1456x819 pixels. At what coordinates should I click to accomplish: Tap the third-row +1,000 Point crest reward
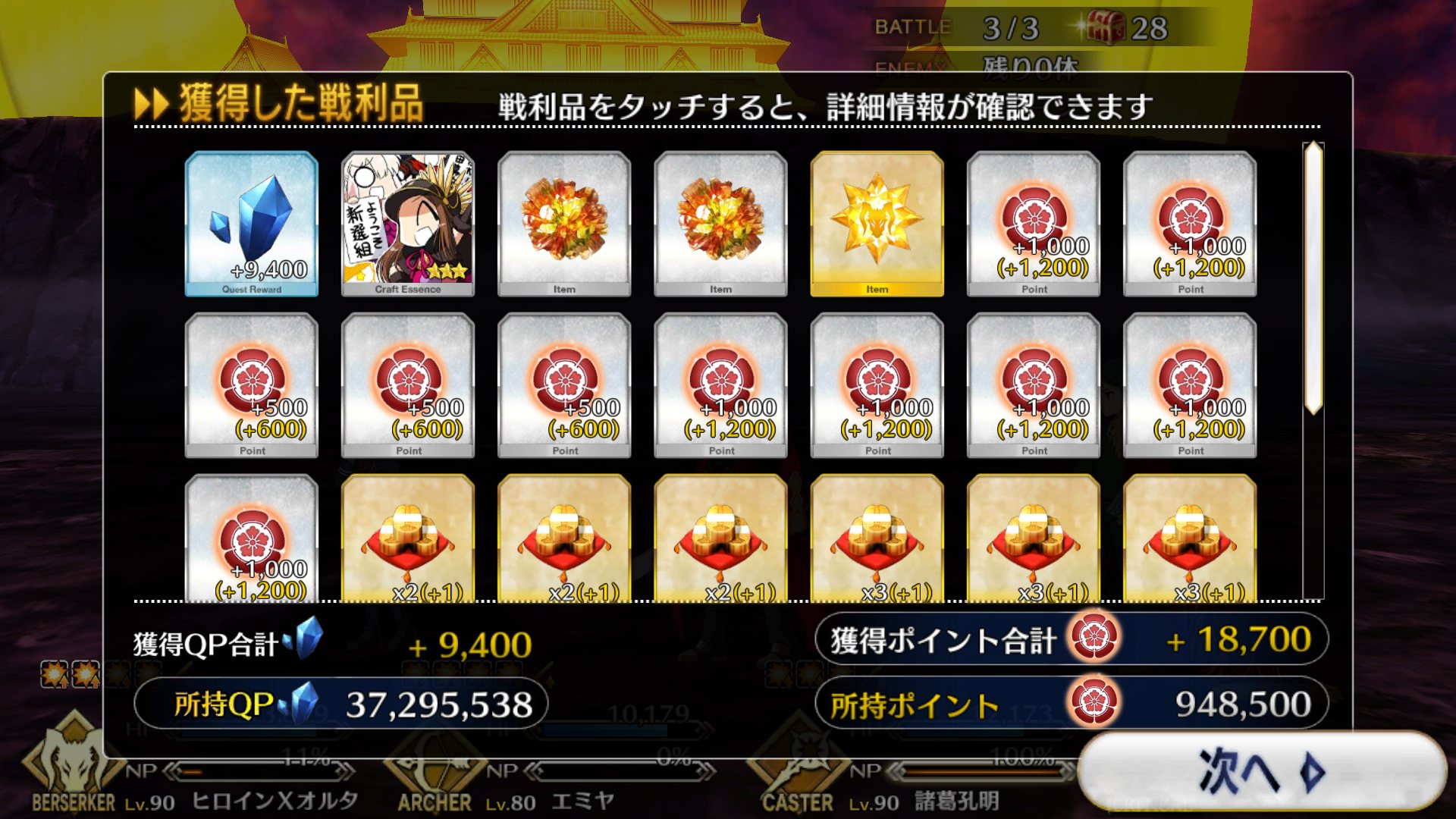click(x=252, y=538)
